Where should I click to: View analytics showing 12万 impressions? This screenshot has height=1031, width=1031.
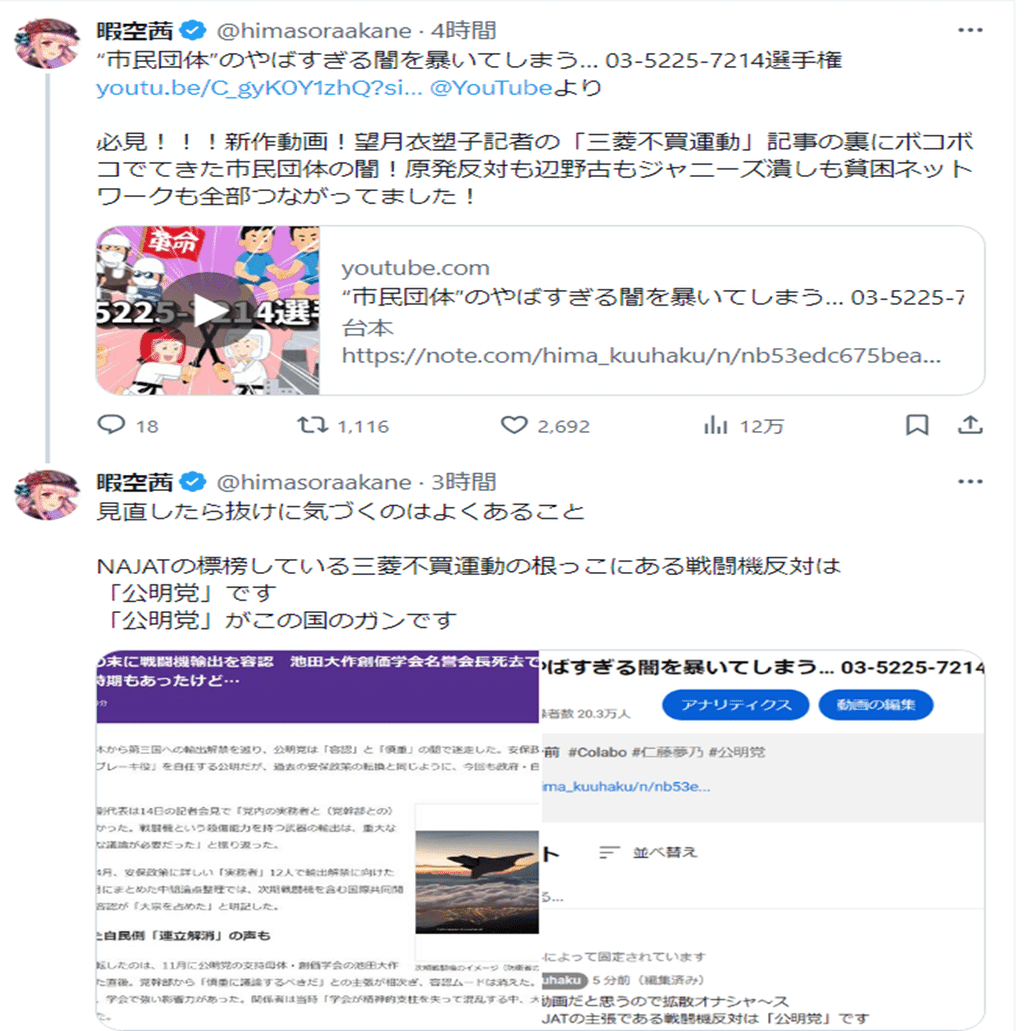744,426
